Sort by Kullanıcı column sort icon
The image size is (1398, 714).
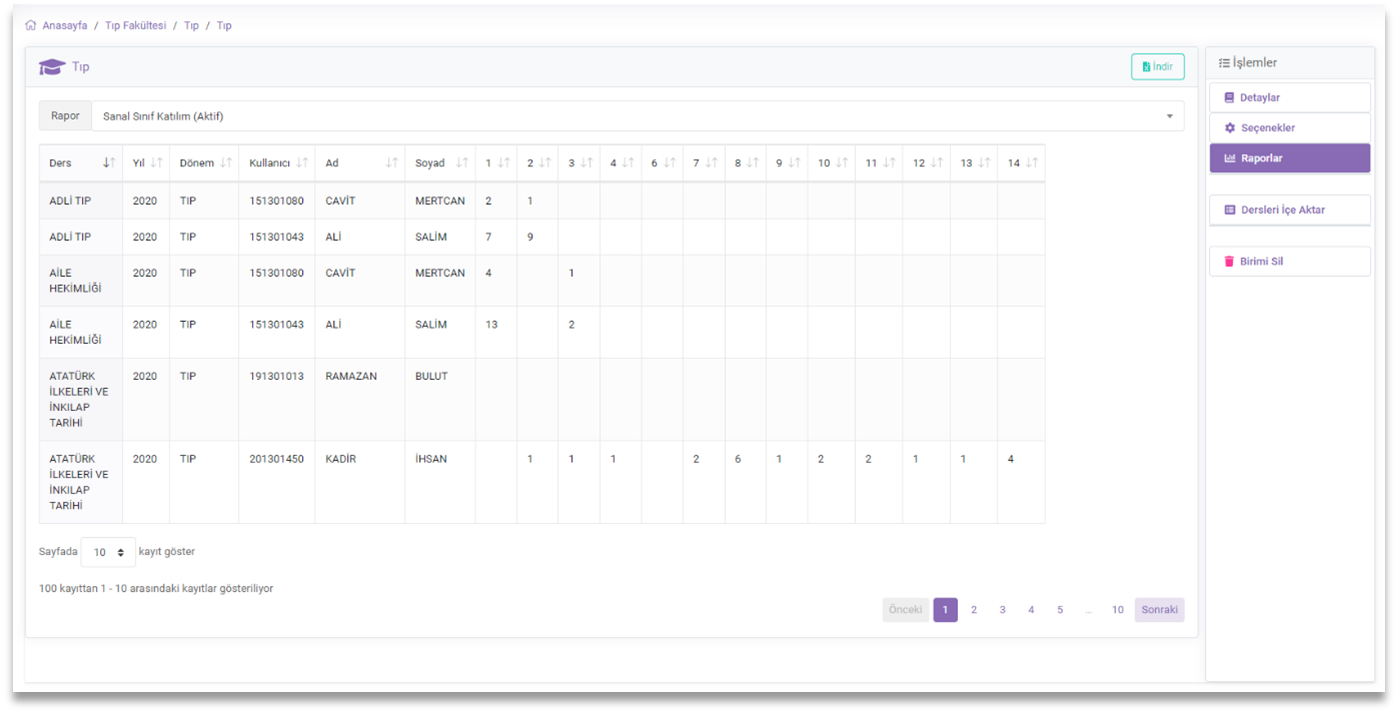click(x=302, y=163)
